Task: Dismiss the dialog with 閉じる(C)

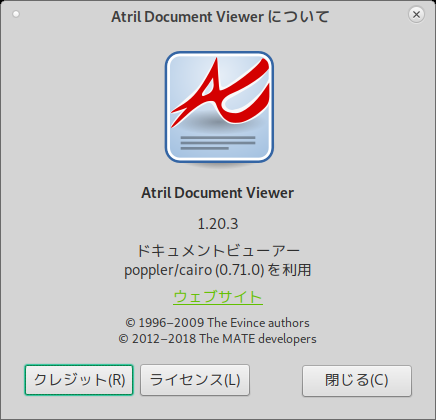Action: (357, 381)
